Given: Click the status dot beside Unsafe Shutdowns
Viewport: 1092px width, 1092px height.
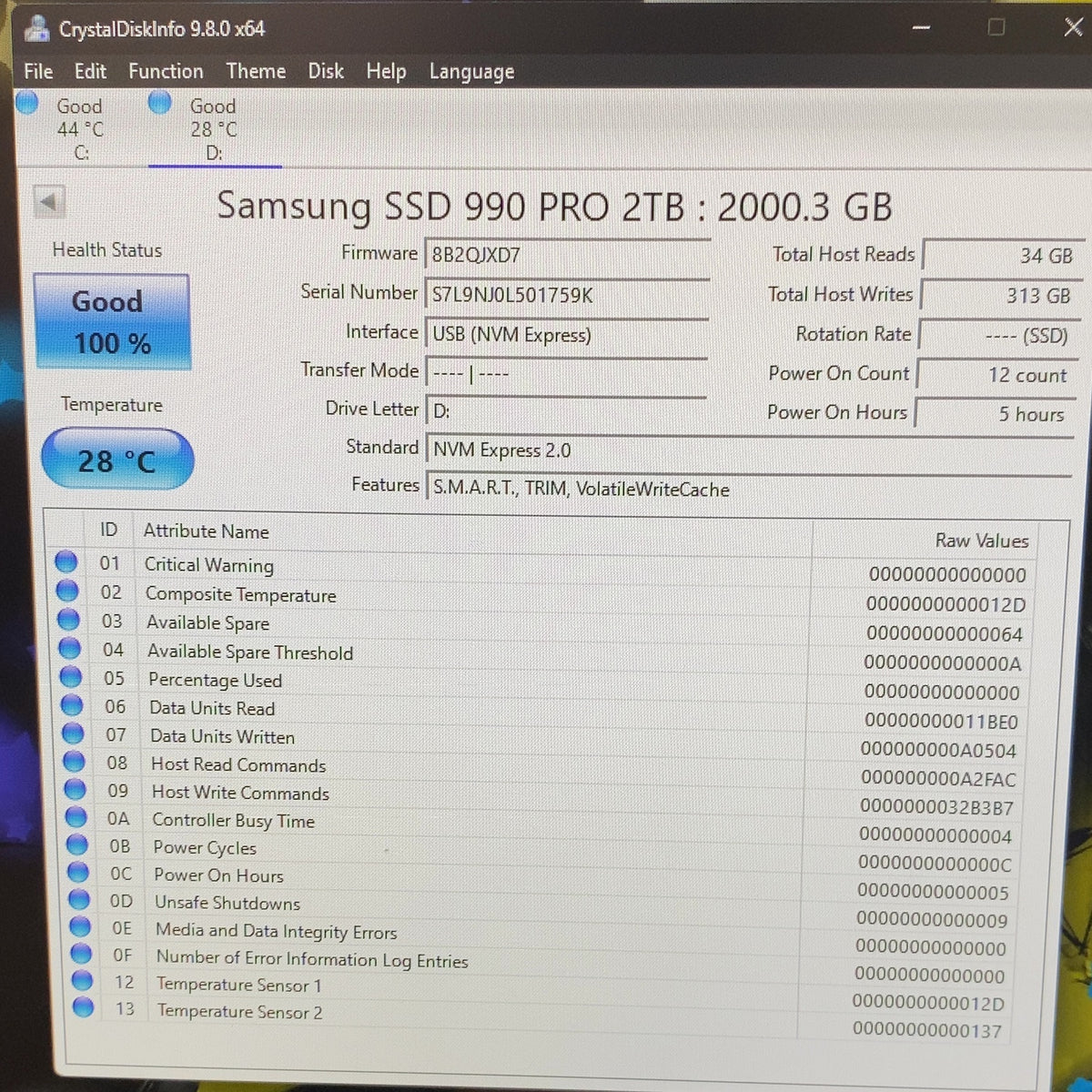Looking at the screenshot, I should coord(80,899).
